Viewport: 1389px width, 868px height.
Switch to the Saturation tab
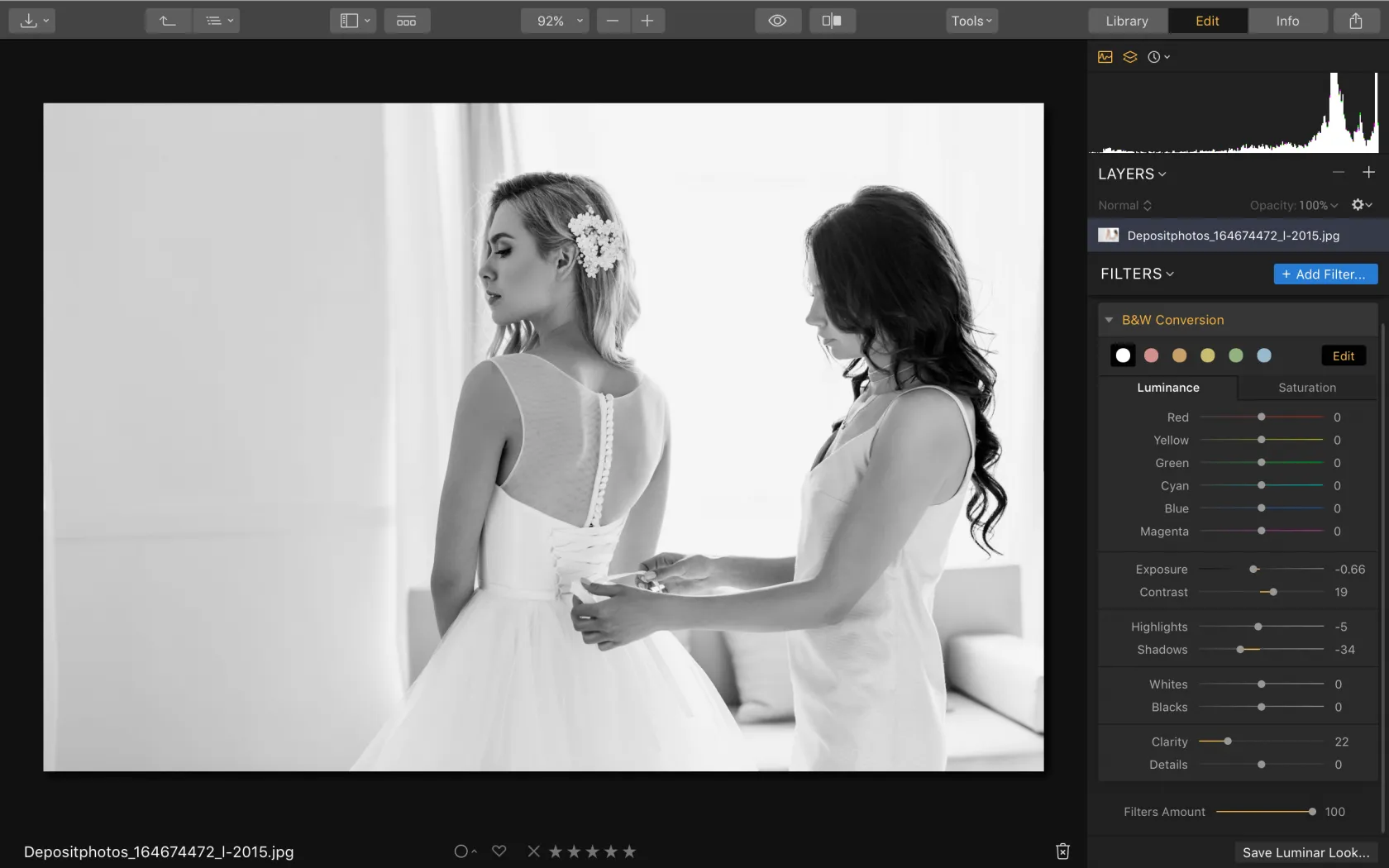(1306, 388)
